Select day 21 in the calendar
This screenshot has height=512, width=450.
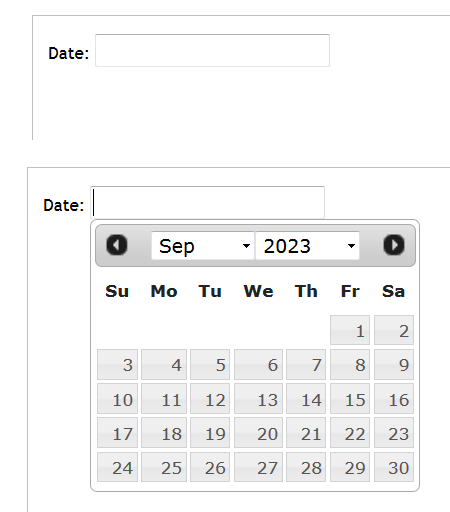pyautogui.click(x=306, y=433)
